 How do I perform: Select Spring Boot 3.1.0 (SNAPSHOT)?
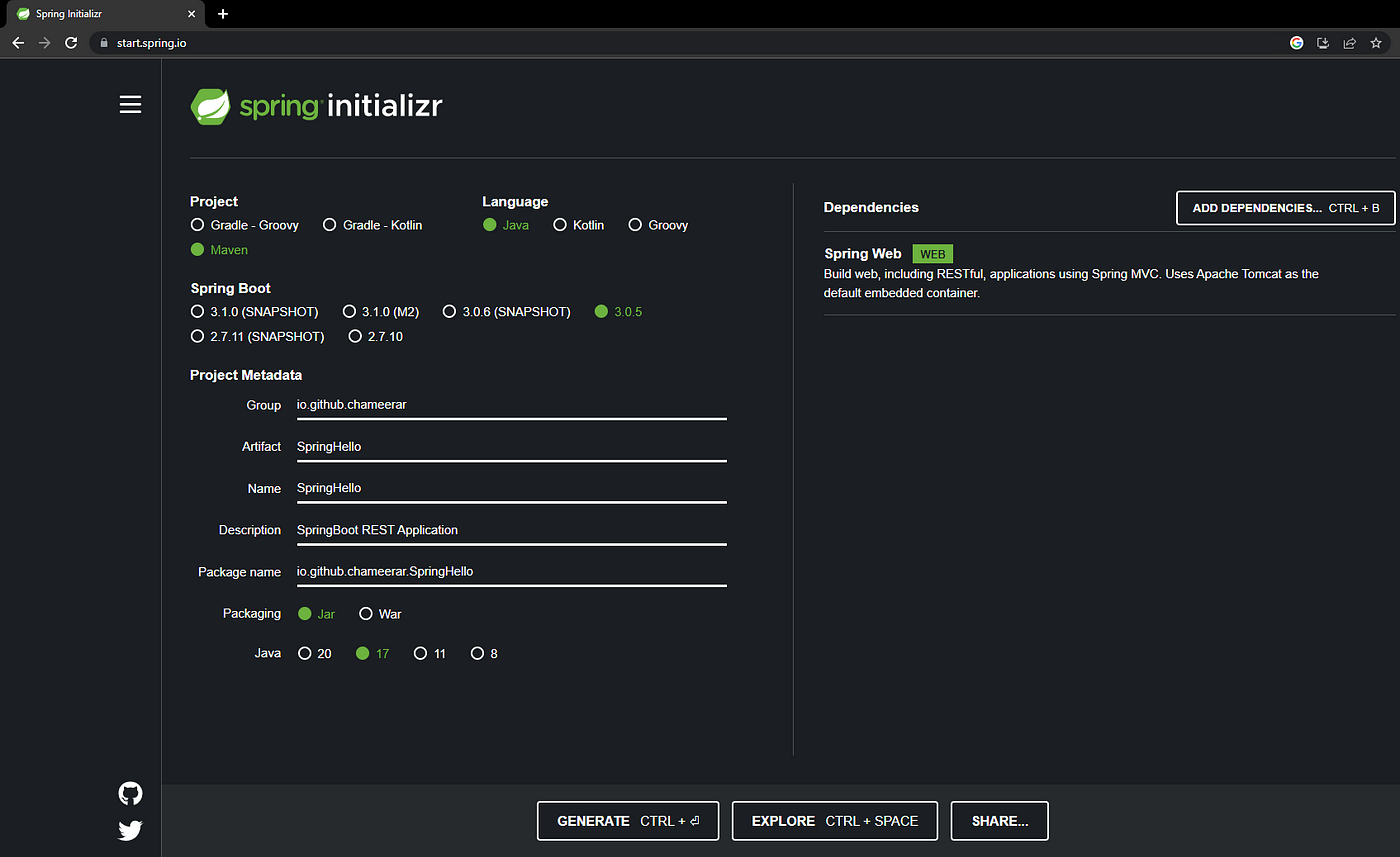point(255,312)
